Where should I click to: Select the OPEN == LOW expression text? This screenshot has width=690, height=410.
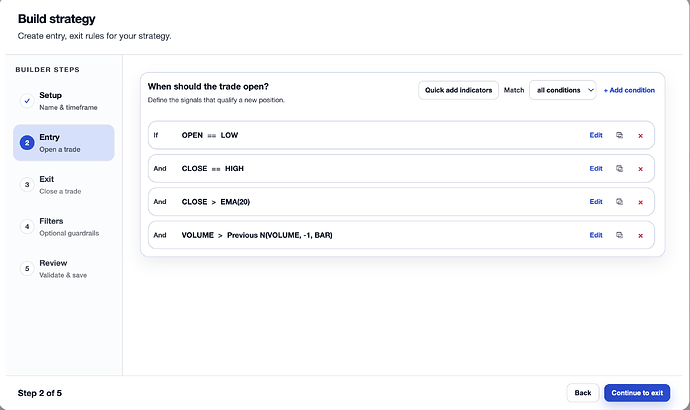point(210,135)
